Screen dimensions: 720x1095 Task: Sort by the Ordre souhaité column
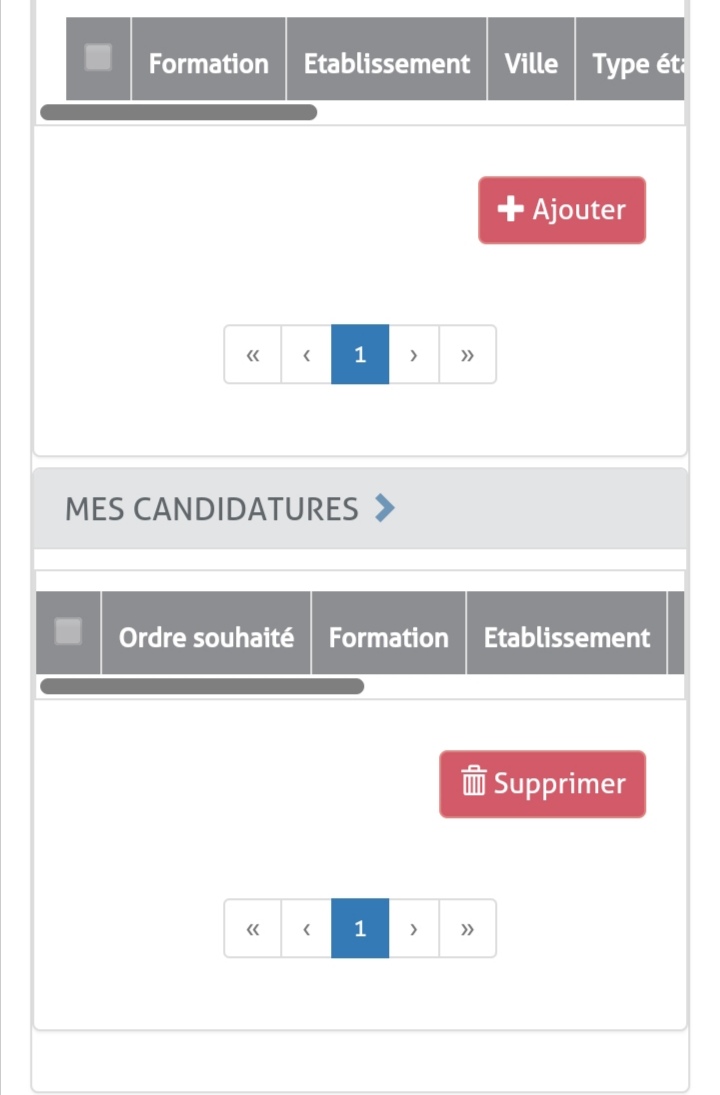tap(206, 638)
